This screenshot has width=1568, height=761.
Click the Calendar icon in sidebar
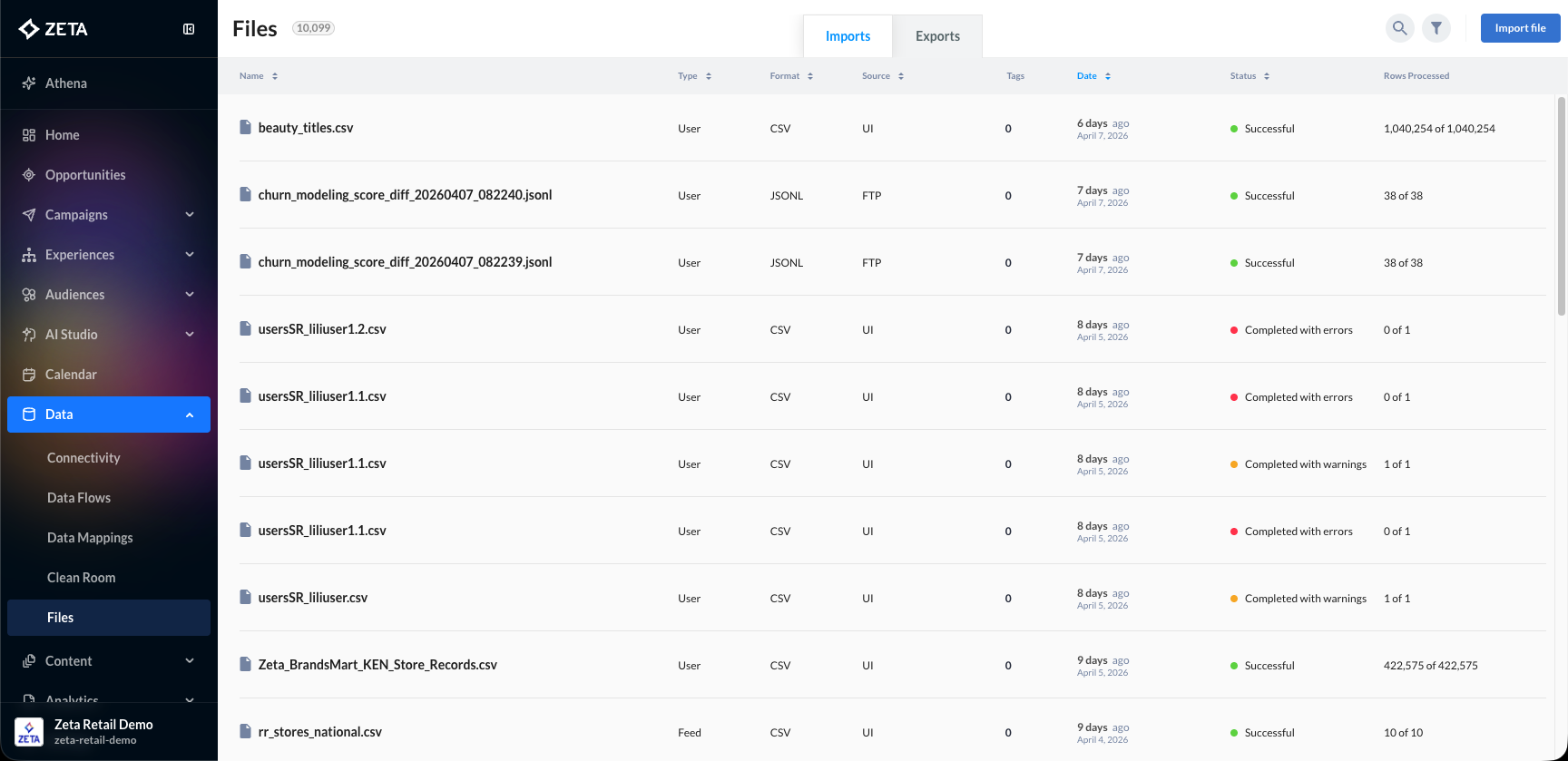(x=29, y=375)
